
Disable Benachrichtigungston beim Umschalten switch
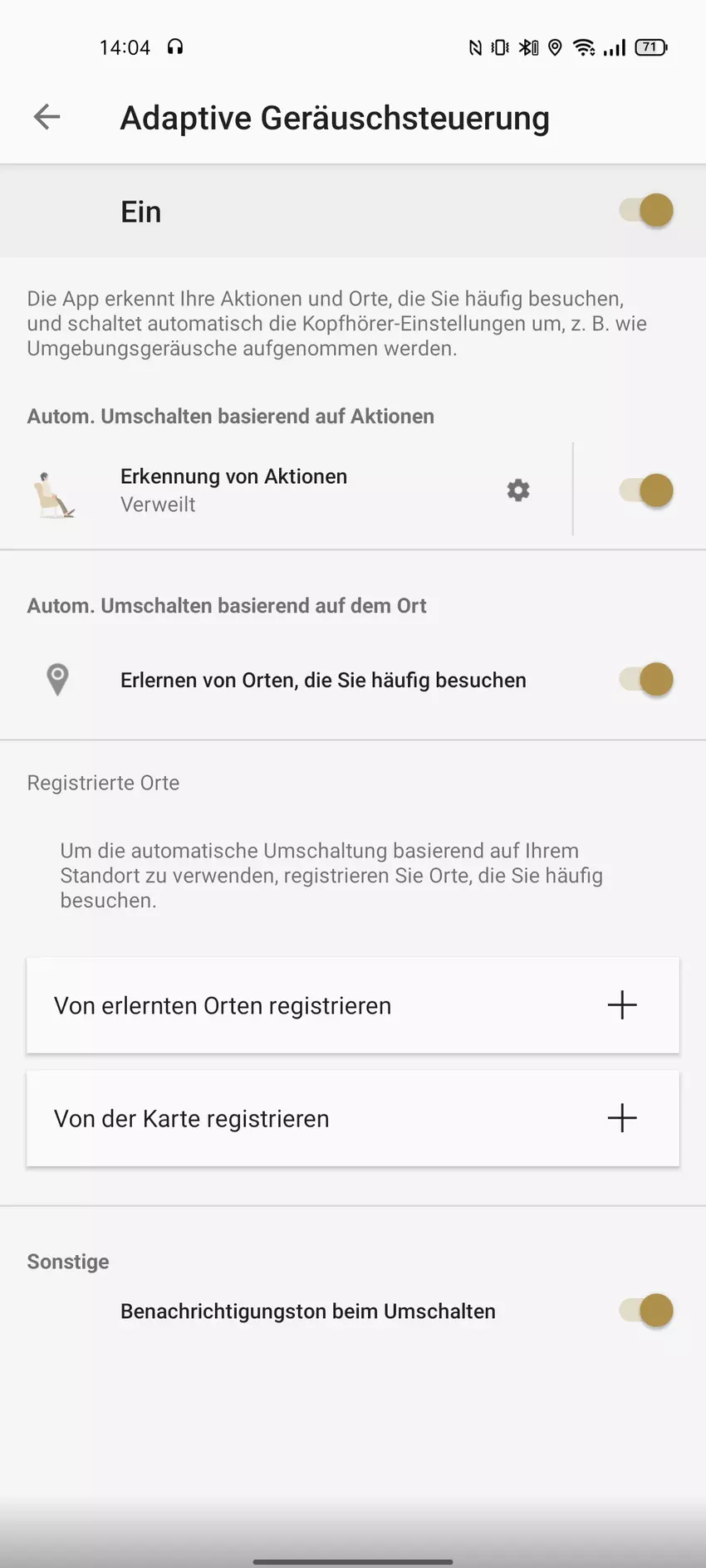[647, 1311]
